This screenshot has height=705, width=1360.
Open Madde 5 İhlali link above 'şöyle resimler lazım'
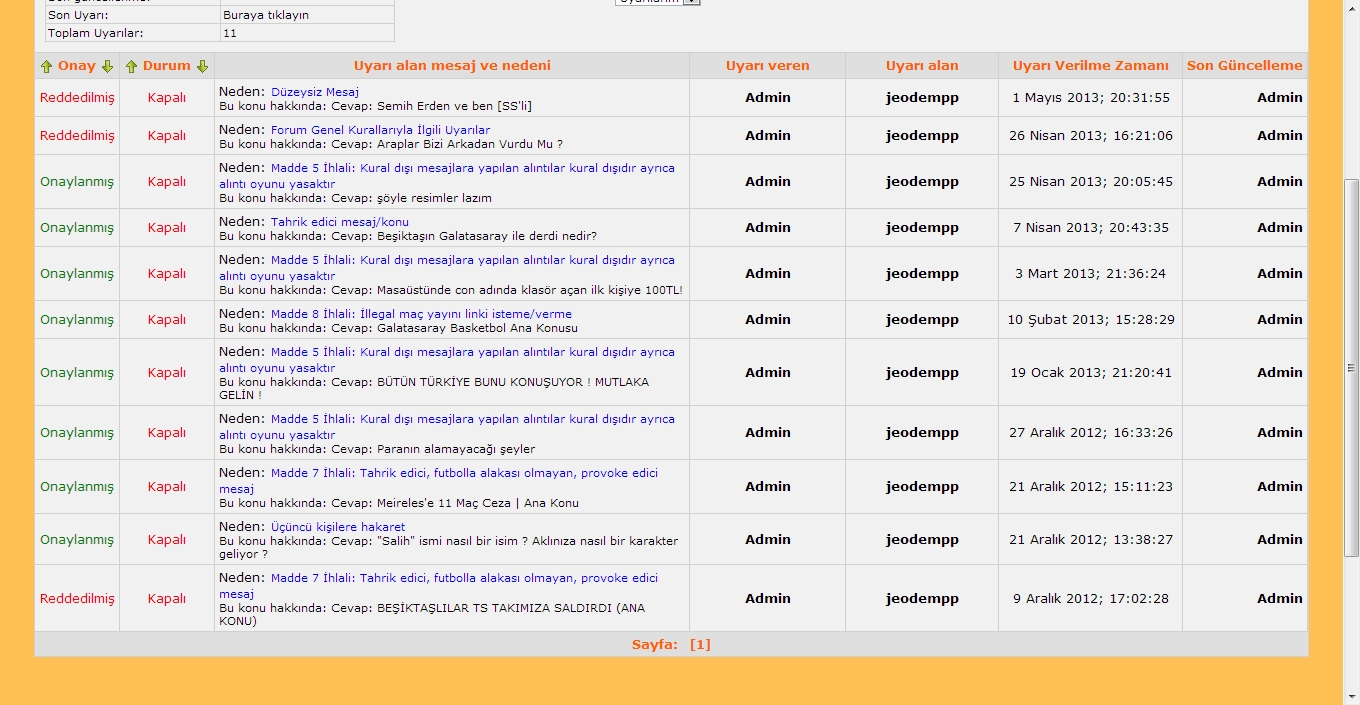447,176
